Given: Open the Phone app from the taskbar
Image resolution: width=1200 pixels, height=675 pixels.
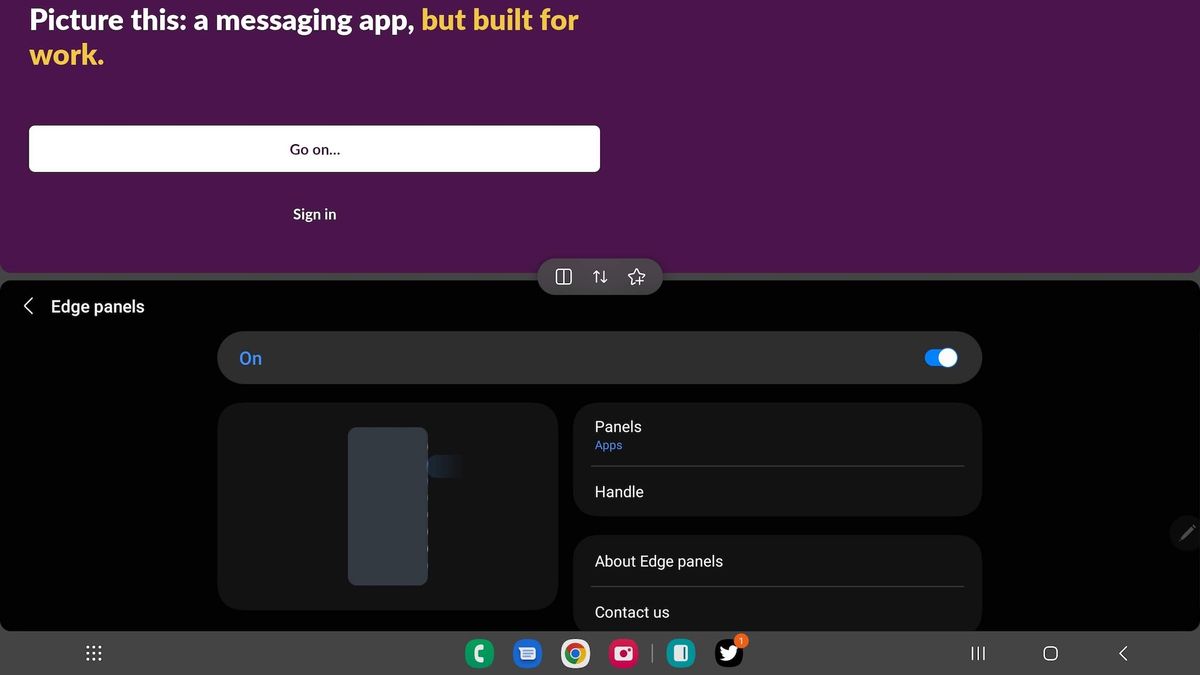Looking at the screenshot, I should coord(479,652).
